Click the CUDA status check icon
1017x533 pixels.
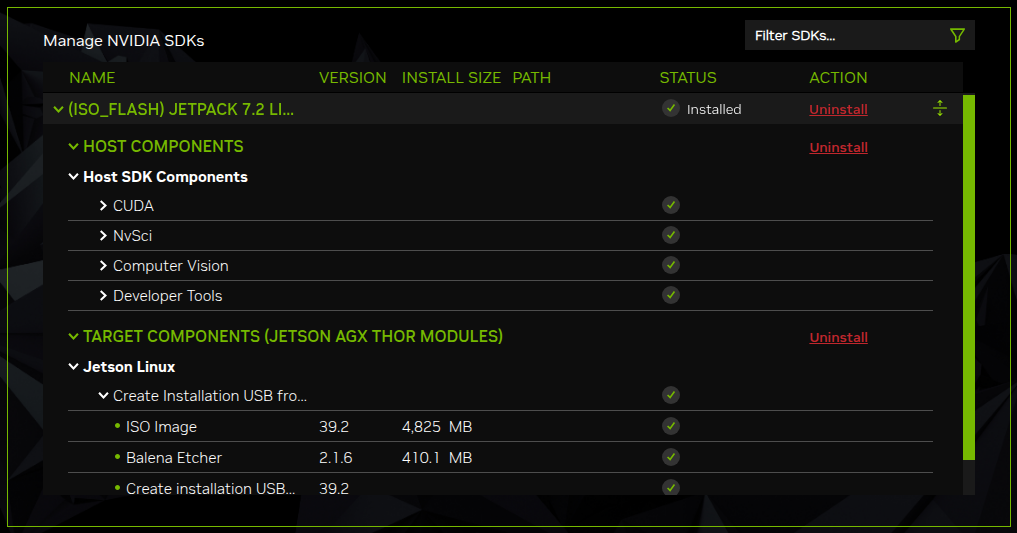tap(671, 206)
